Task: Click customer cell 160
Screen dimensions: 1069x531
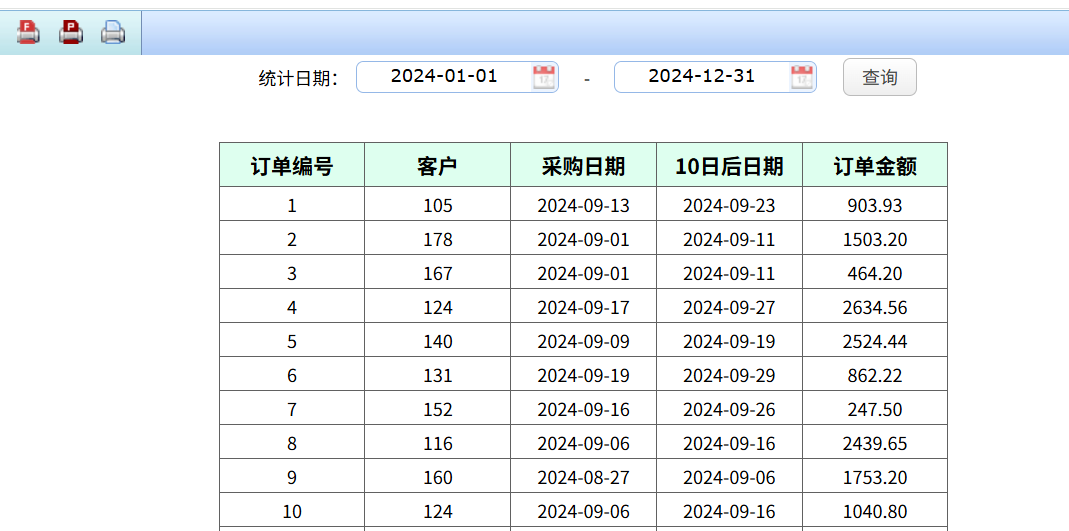Action: tap(438, 477)
